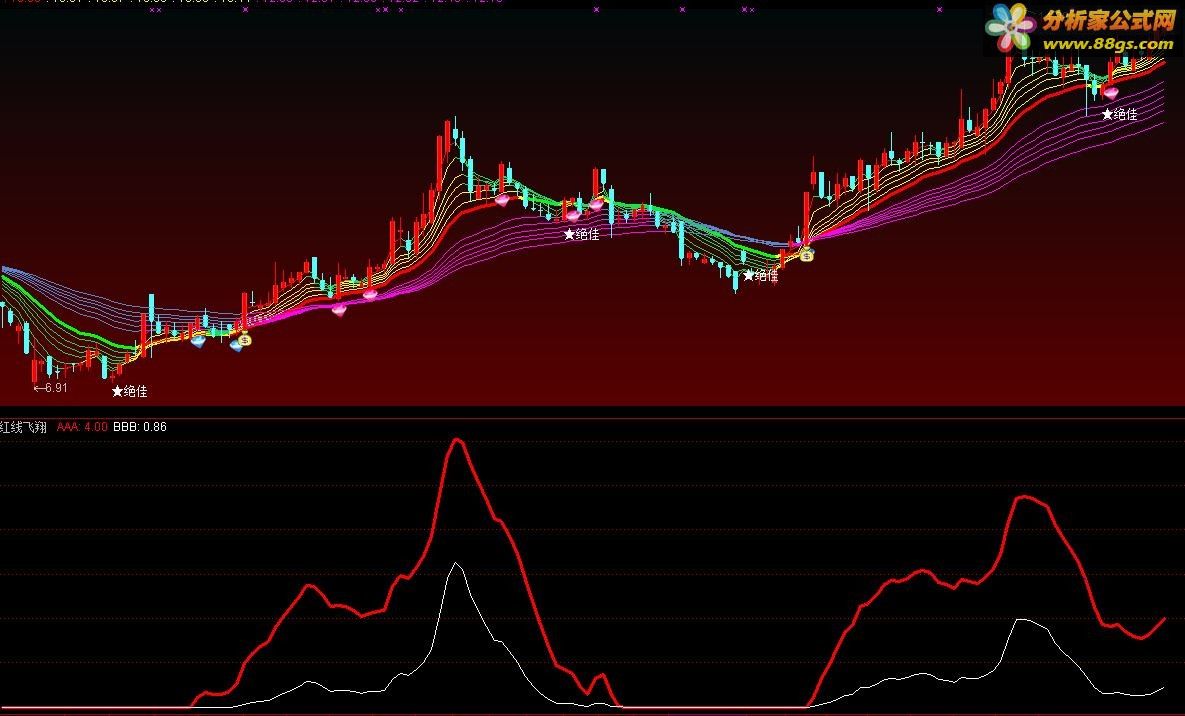Click the highest peak of the thick red AAA curve
The image size is (1185, 716).
456,439
